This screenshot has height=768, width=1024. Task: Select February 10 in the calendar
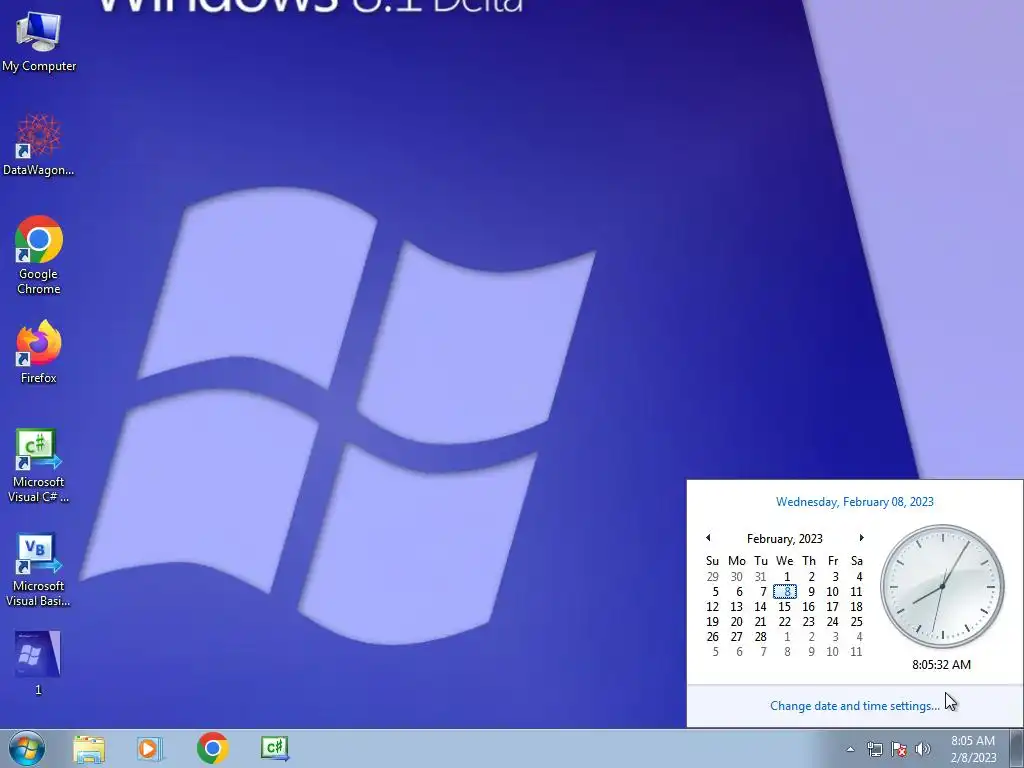[x=833, y=592]
